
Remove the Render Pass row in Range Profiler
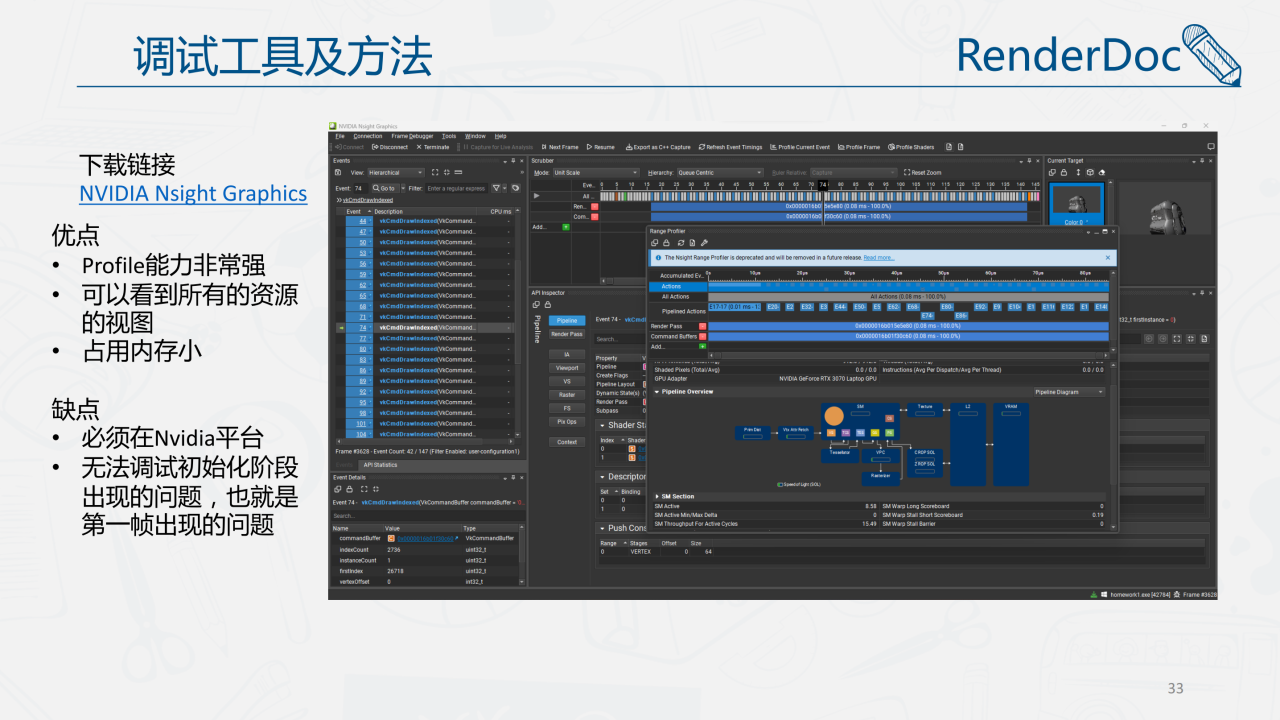703,326
